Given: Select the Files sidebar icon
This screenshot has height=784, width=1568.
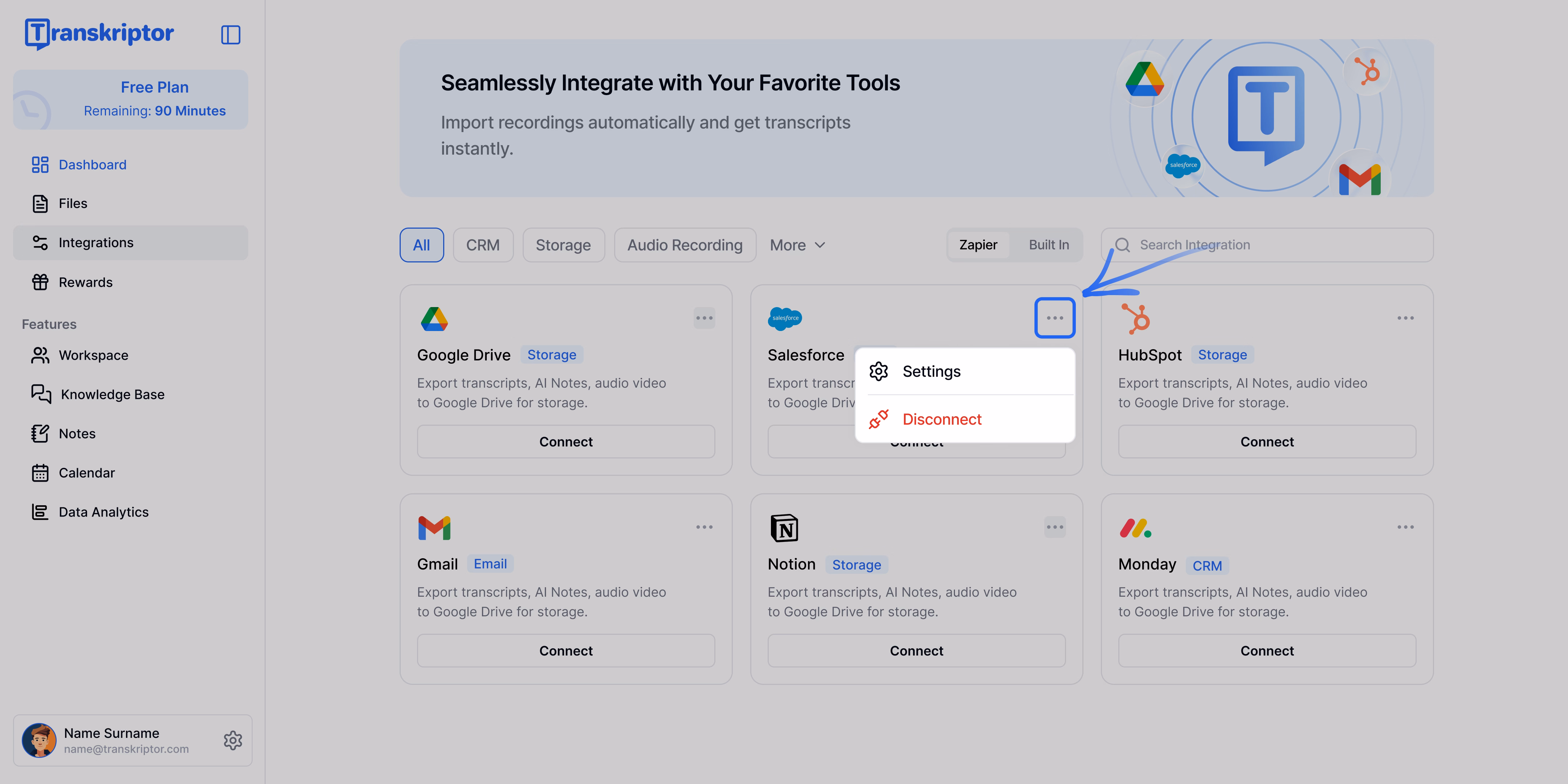Looking at the screenshot, I should point(40,203).
